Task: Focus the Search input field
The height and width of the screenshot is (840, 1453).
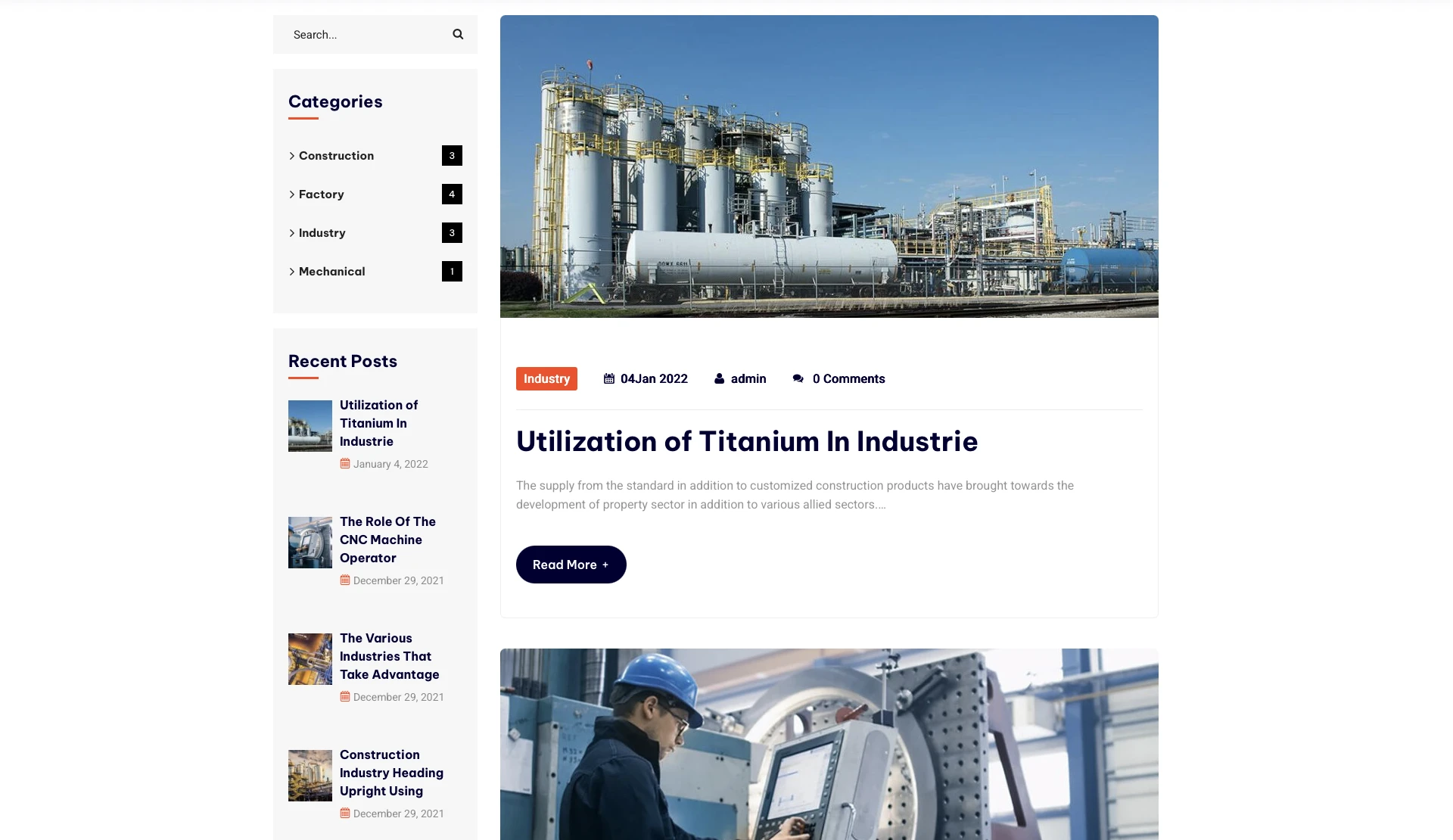Action: click(x=363, y=35)
